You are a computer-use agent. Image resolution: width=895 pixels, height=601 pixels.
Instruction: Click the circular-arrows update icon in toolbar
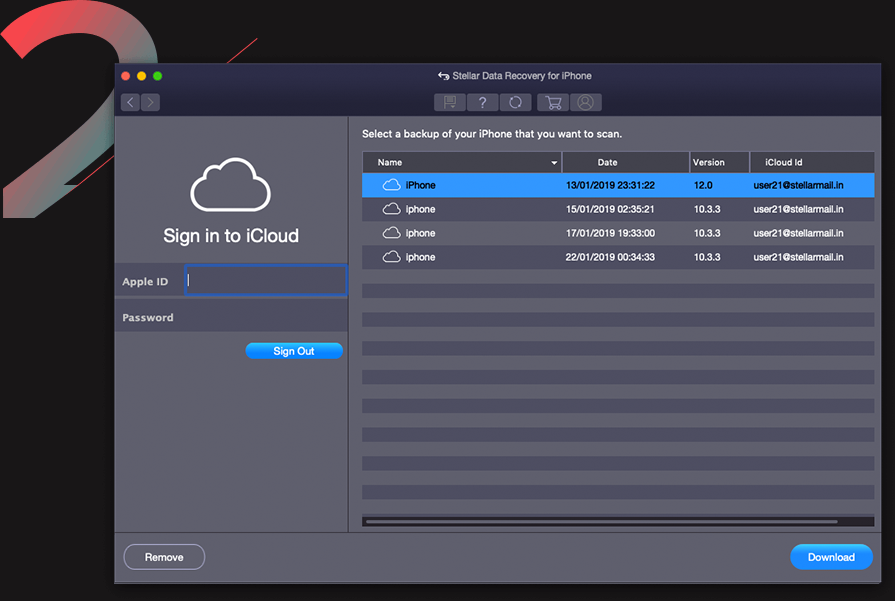coord(515,102)
